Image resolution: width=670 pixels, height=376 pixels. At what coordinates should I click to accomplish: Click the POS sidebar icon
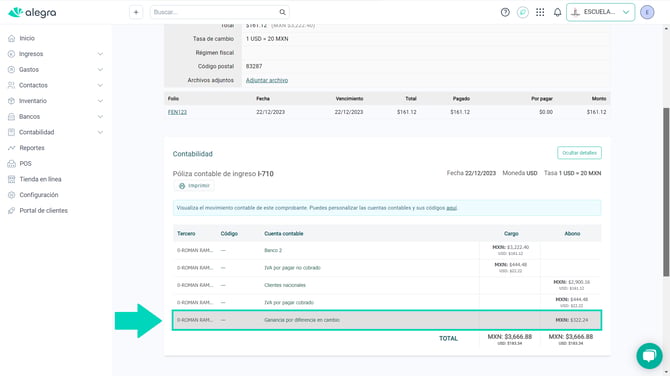tap(12, 164)
